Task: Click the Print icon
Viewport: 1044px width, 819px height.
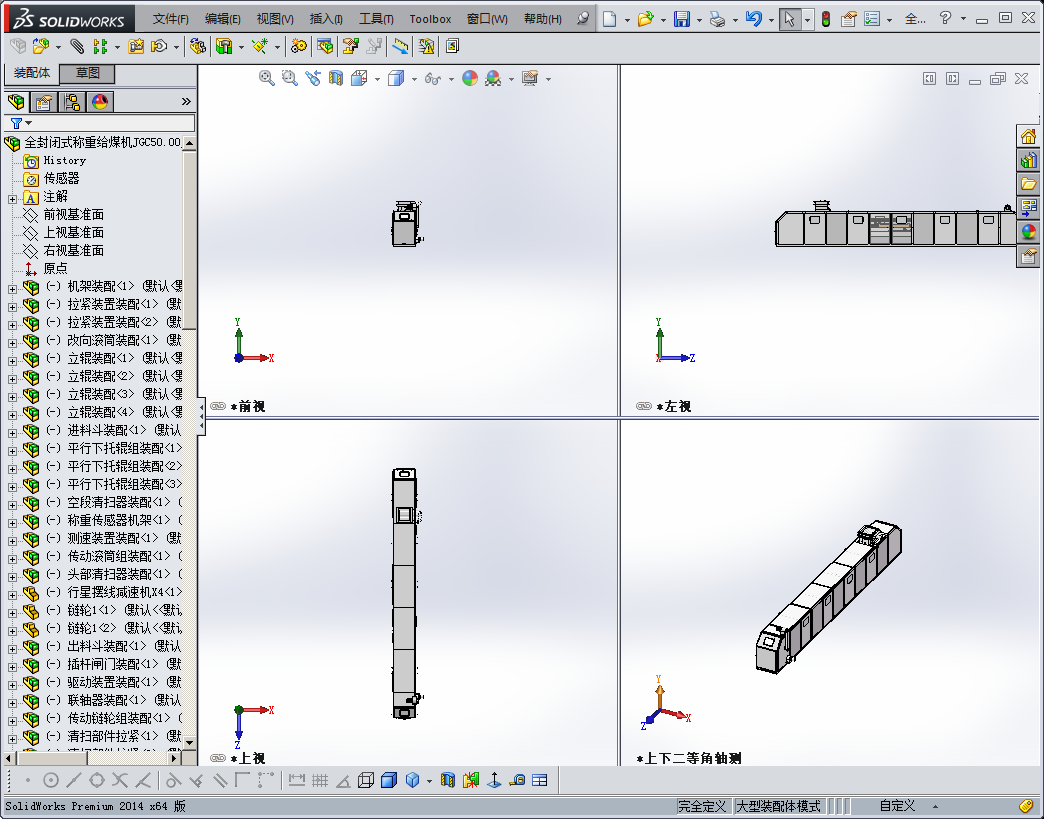Action: click(x=717, y=19)
